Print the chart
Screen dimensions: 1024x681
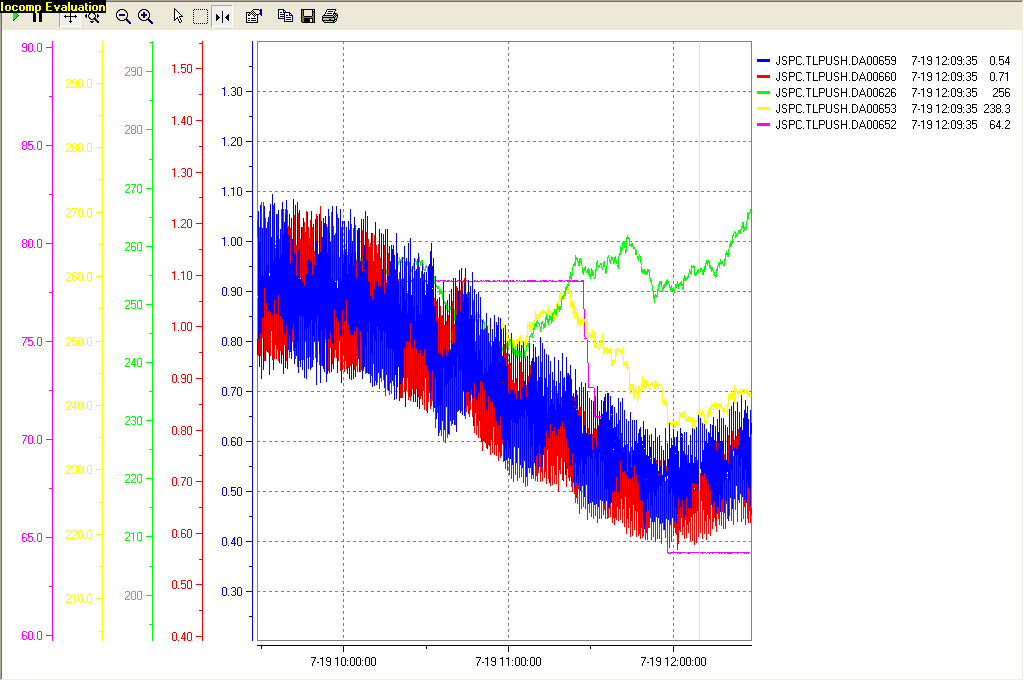point(330,17)
